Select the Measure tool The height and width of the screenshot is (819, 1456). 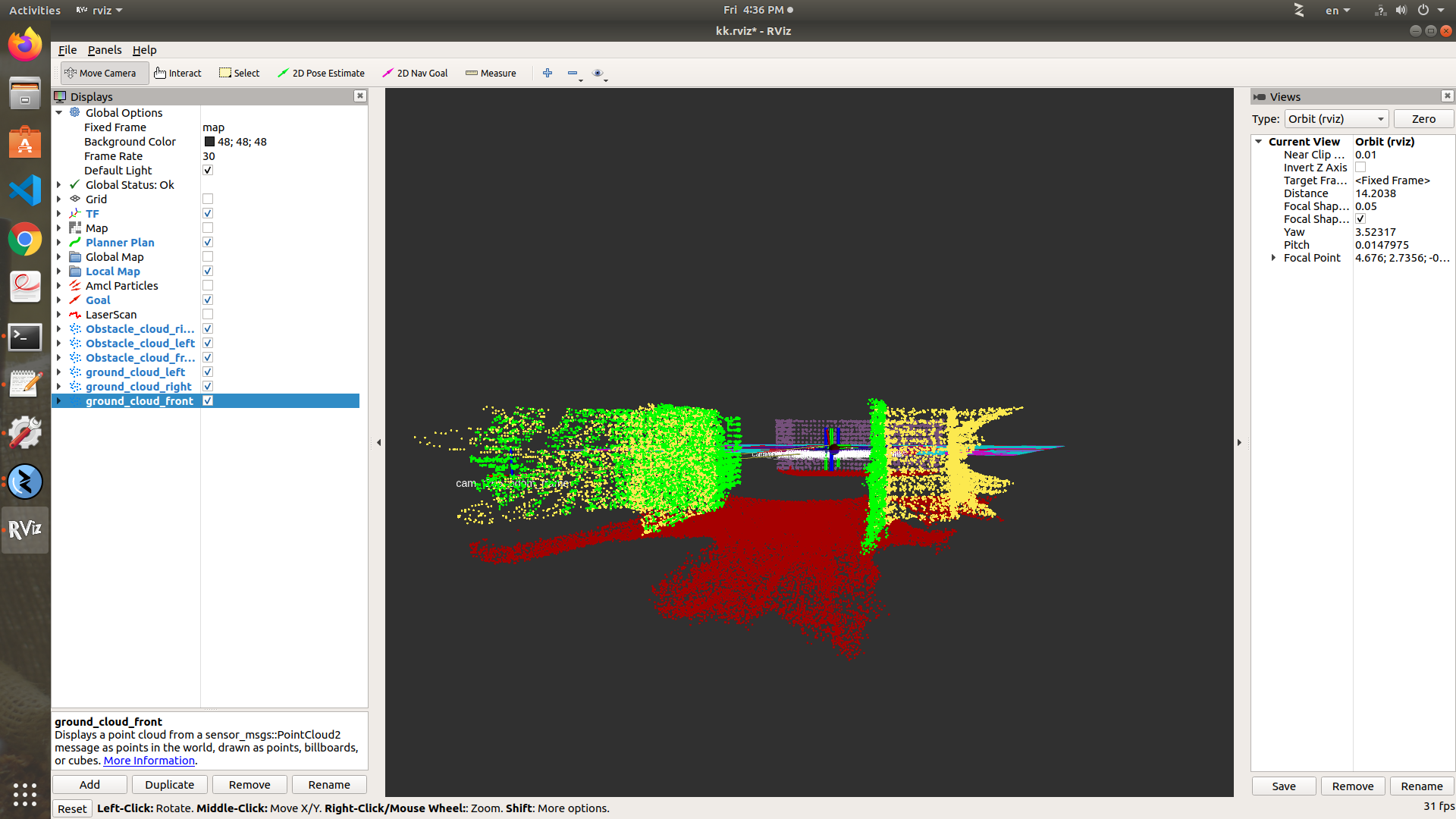[491, 73]
